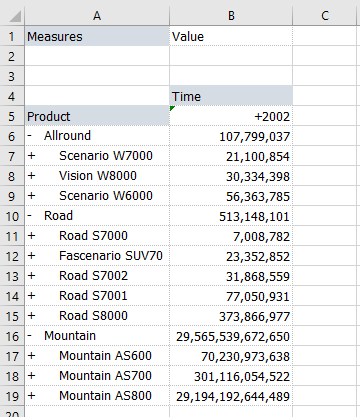This screenshot has width=360, height=417.
Task: Select row 10 header
Action: pyautogui.click(x=12, y=216)
